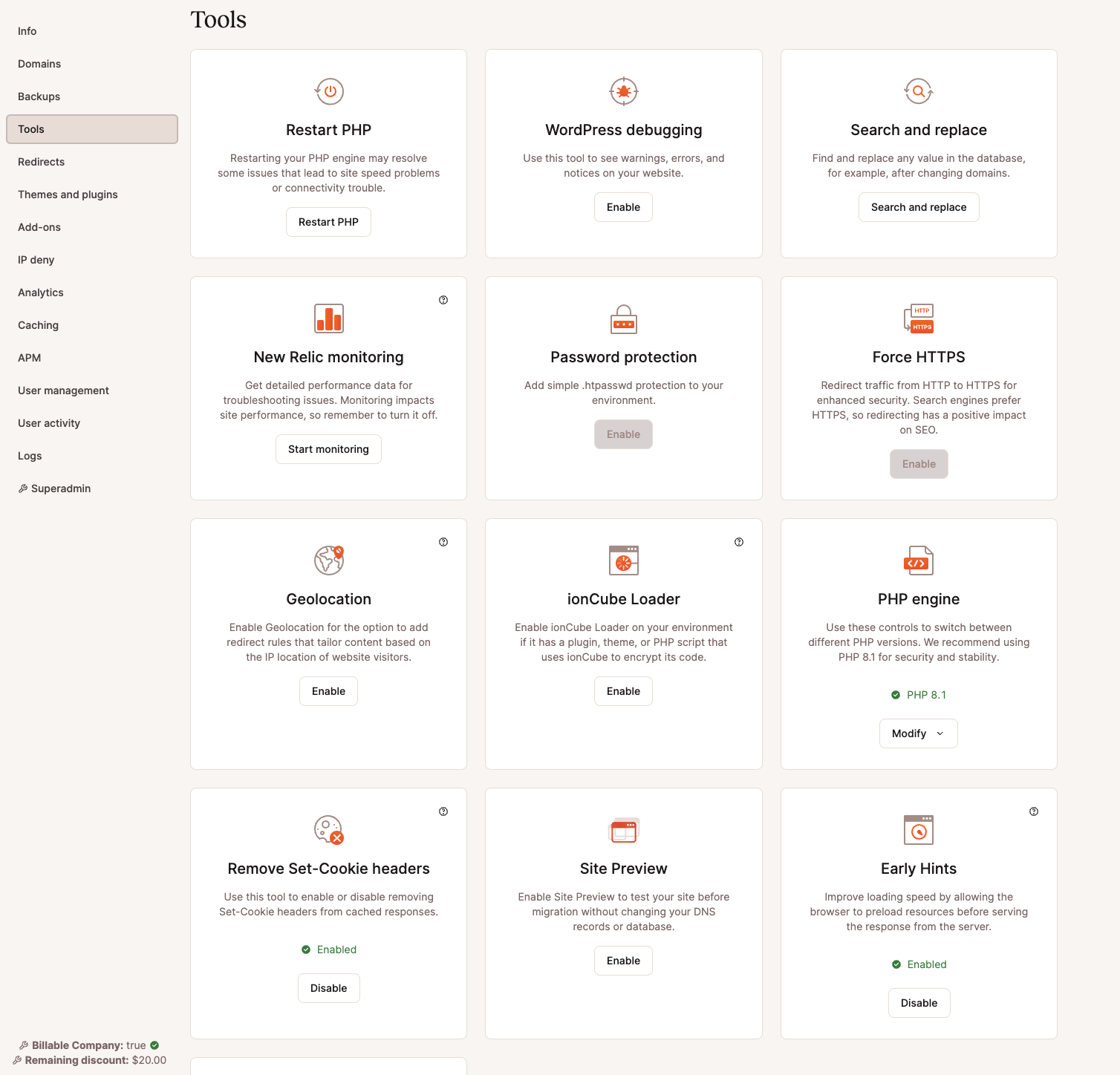Go to User management
Viewport: 1120px width, 1075px height.
point(92,391)
